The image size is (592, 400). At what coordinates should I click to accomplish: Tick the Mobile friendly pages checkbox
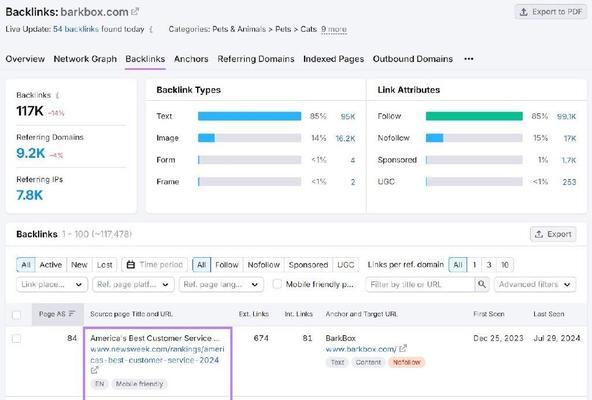[277, 284]
